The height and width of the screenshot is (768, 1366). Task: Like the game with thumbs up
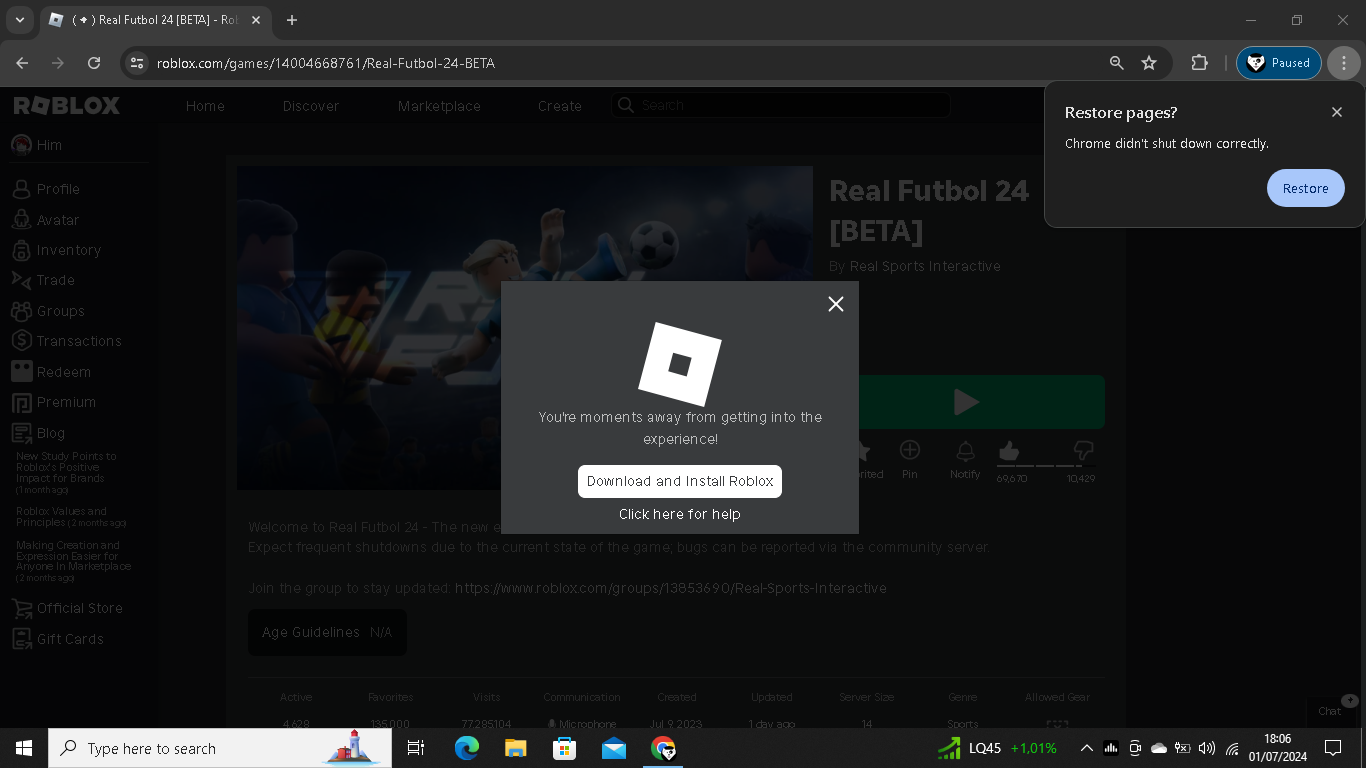pos(1009,451)
